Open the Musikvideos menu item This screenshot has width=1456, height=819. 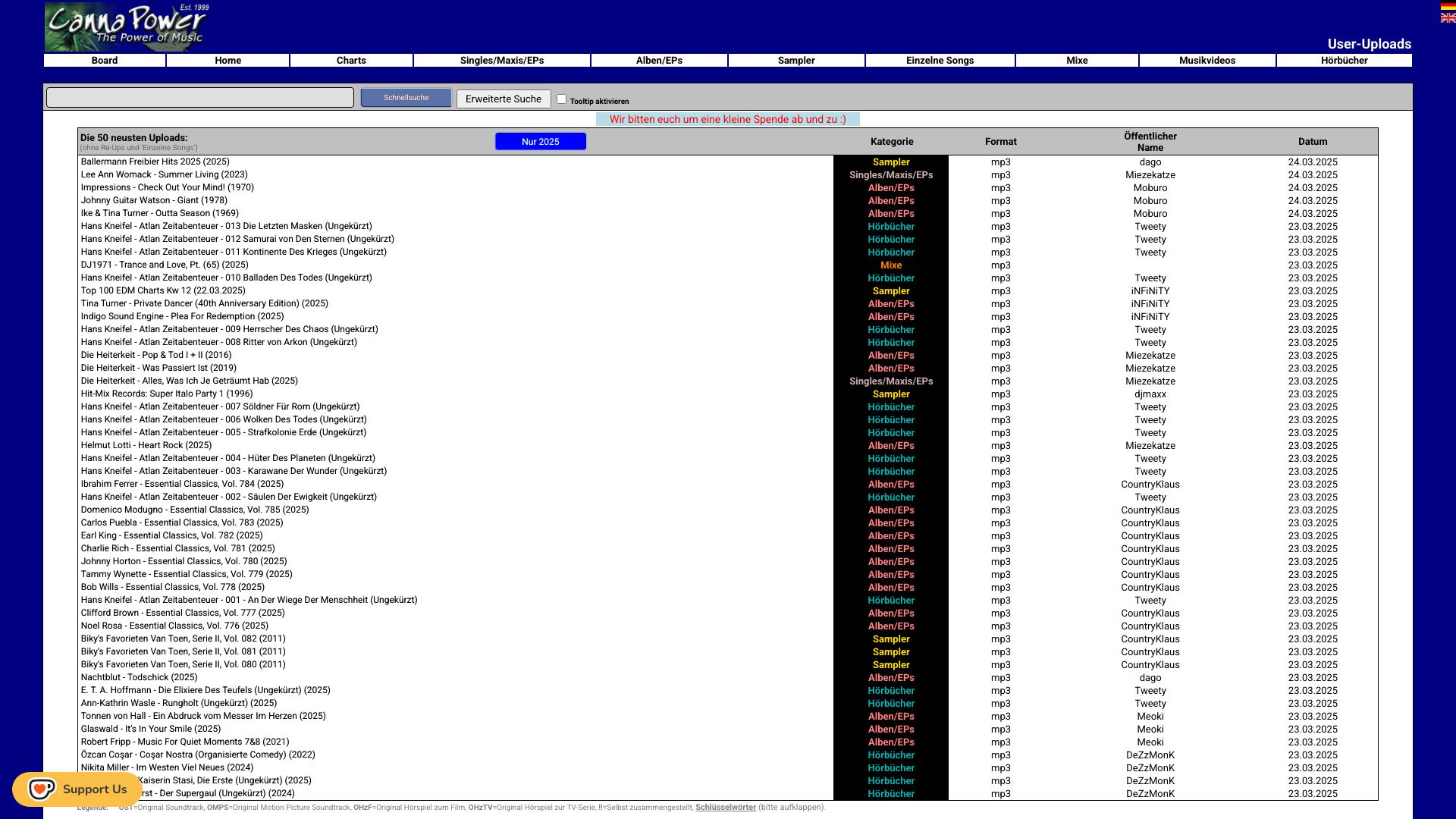(1207, 61)
